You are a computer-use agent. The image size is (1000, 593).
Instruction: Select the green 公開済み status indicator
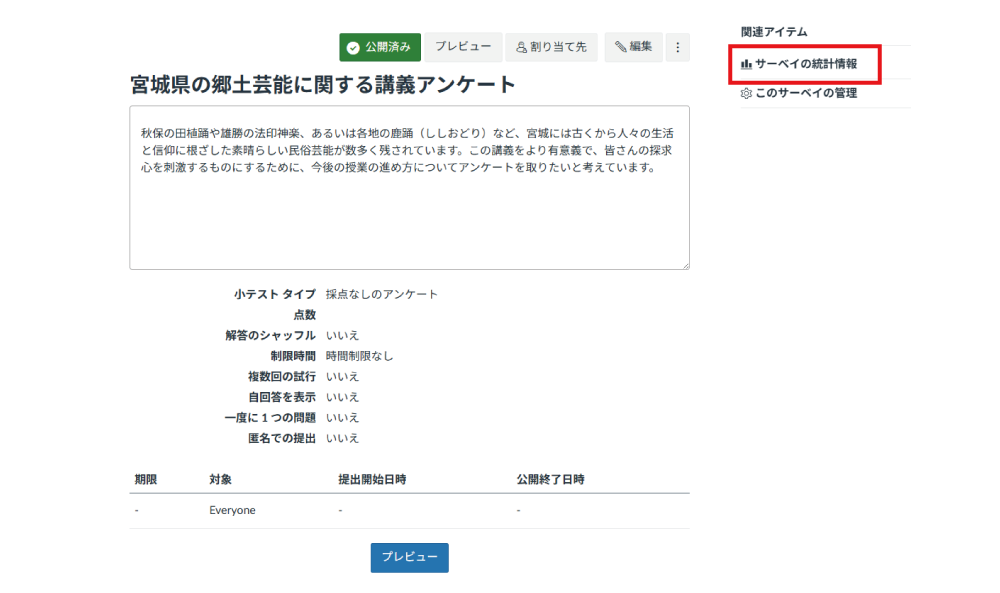pyautogui.click(x=380, y=47)
